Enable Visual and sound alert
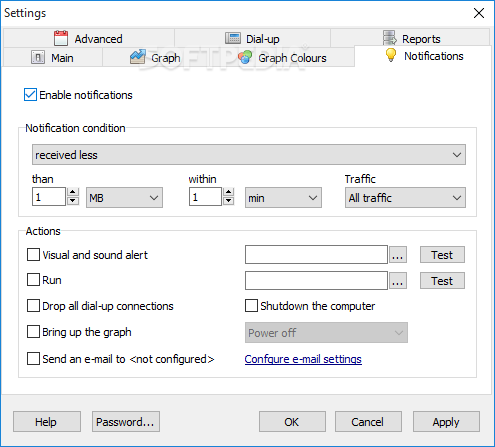The image size is (495, 447). tap(33, 255)
